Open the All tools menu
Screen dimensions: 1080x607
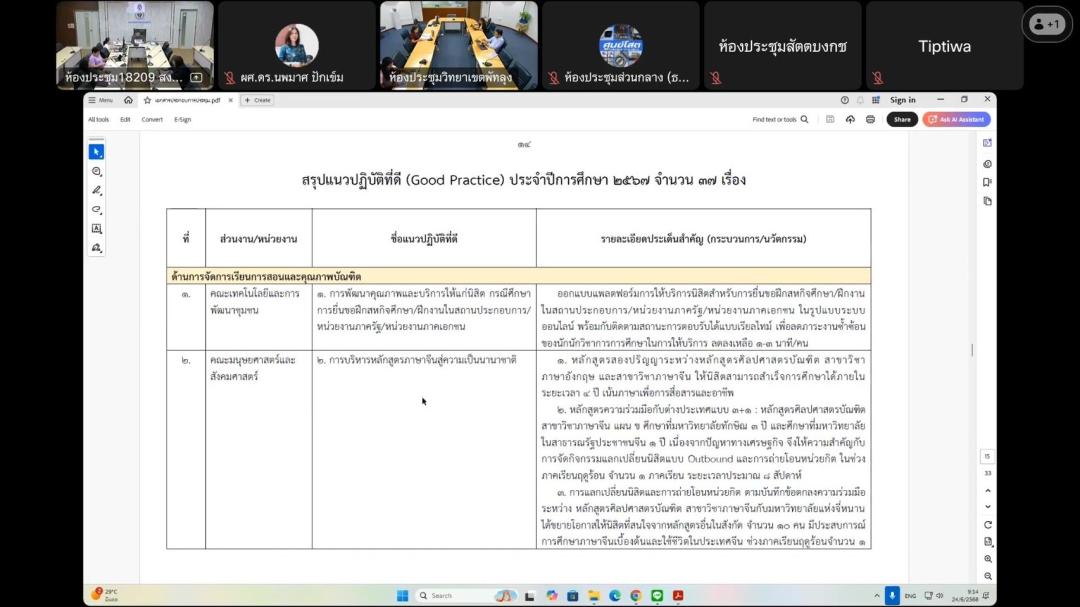pos(98,119)
